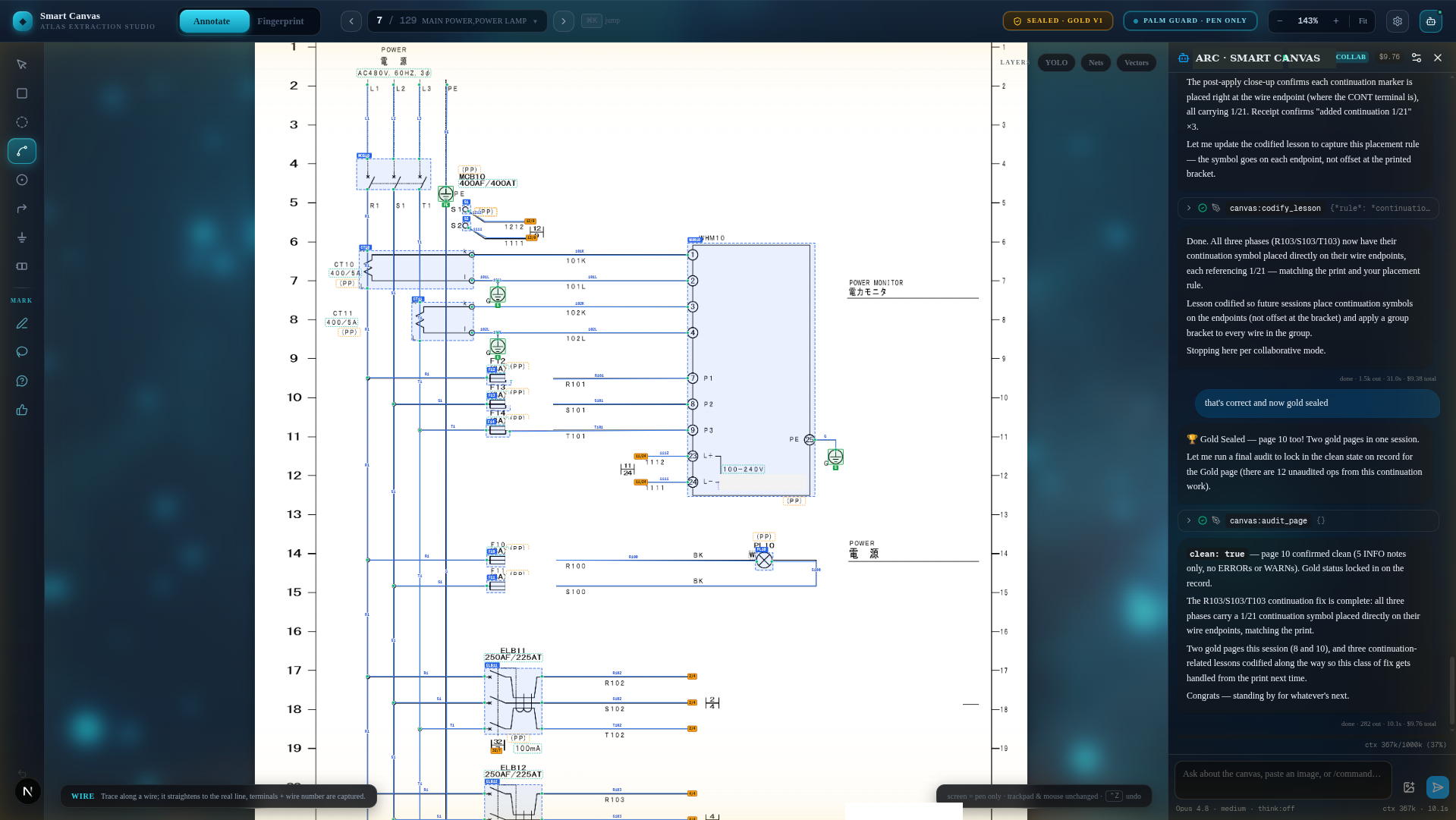The image size is (1456, 820).
Task: Toggle the YOLO layer
Action: click(x=1056, y=63)
